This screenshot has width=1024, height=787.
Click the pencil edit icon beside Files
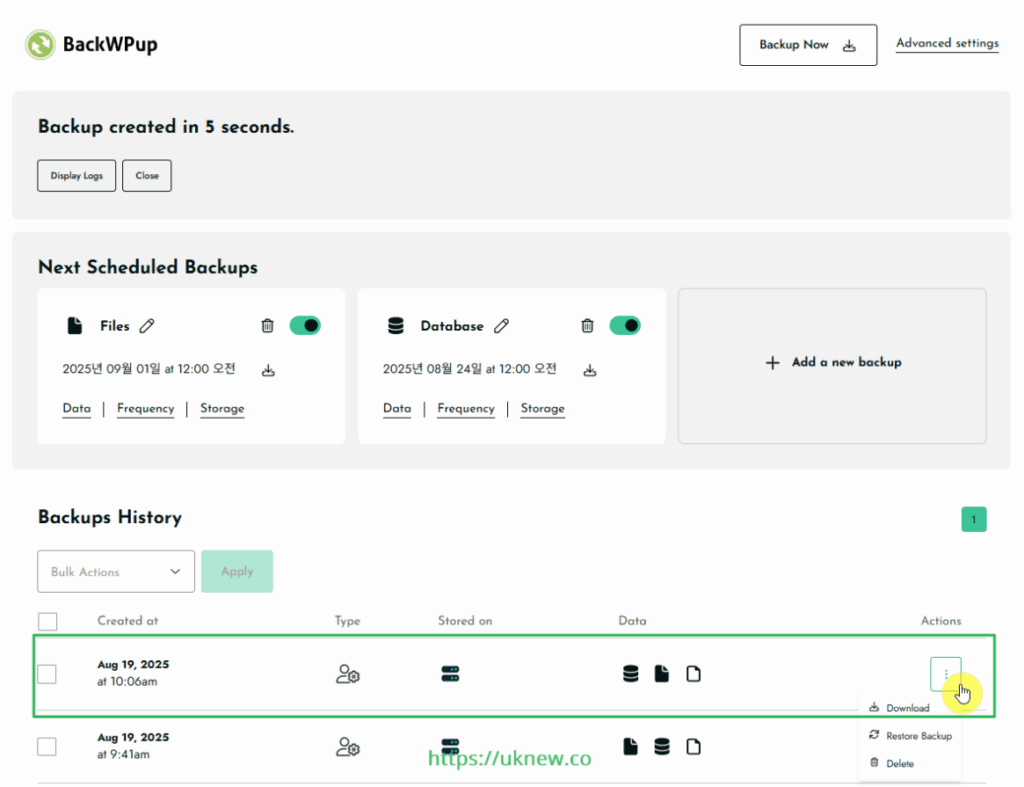pos(147,326)
